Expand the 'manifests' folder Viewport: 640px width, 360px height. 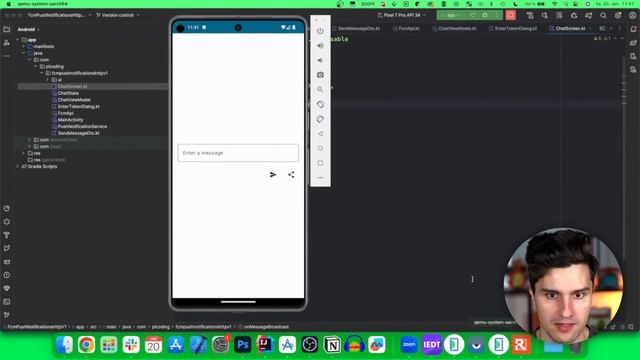click(x=24, y=47)
